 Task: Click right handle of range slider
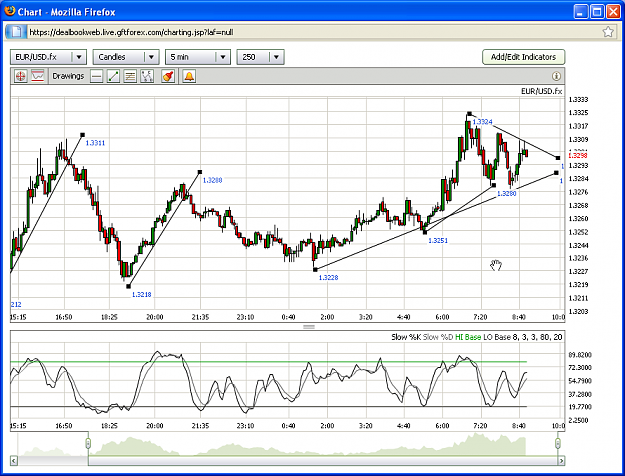click(x=558, y=443)
